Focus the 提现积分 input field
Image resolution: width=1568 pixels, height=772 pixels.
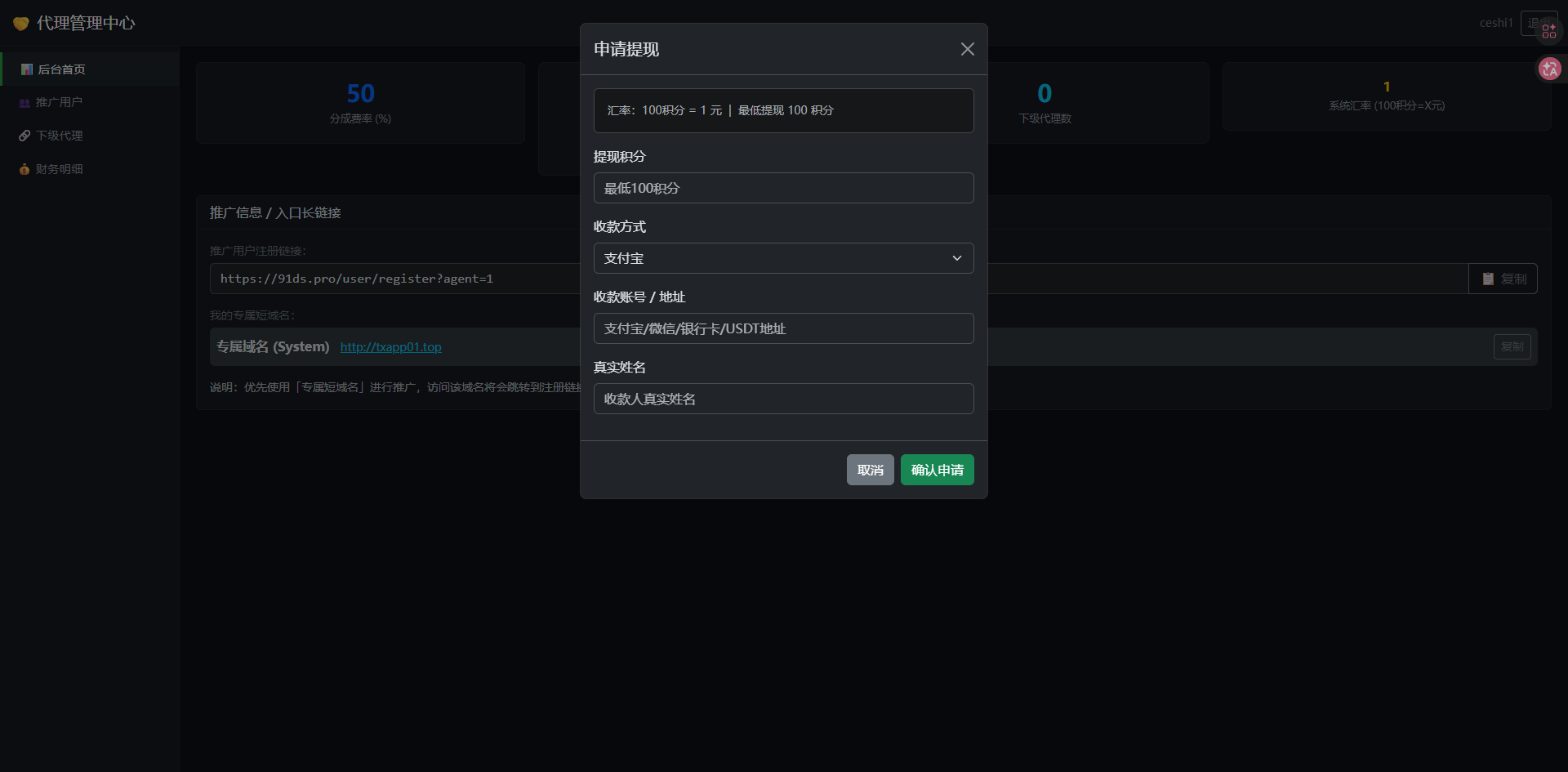[782, 188]
